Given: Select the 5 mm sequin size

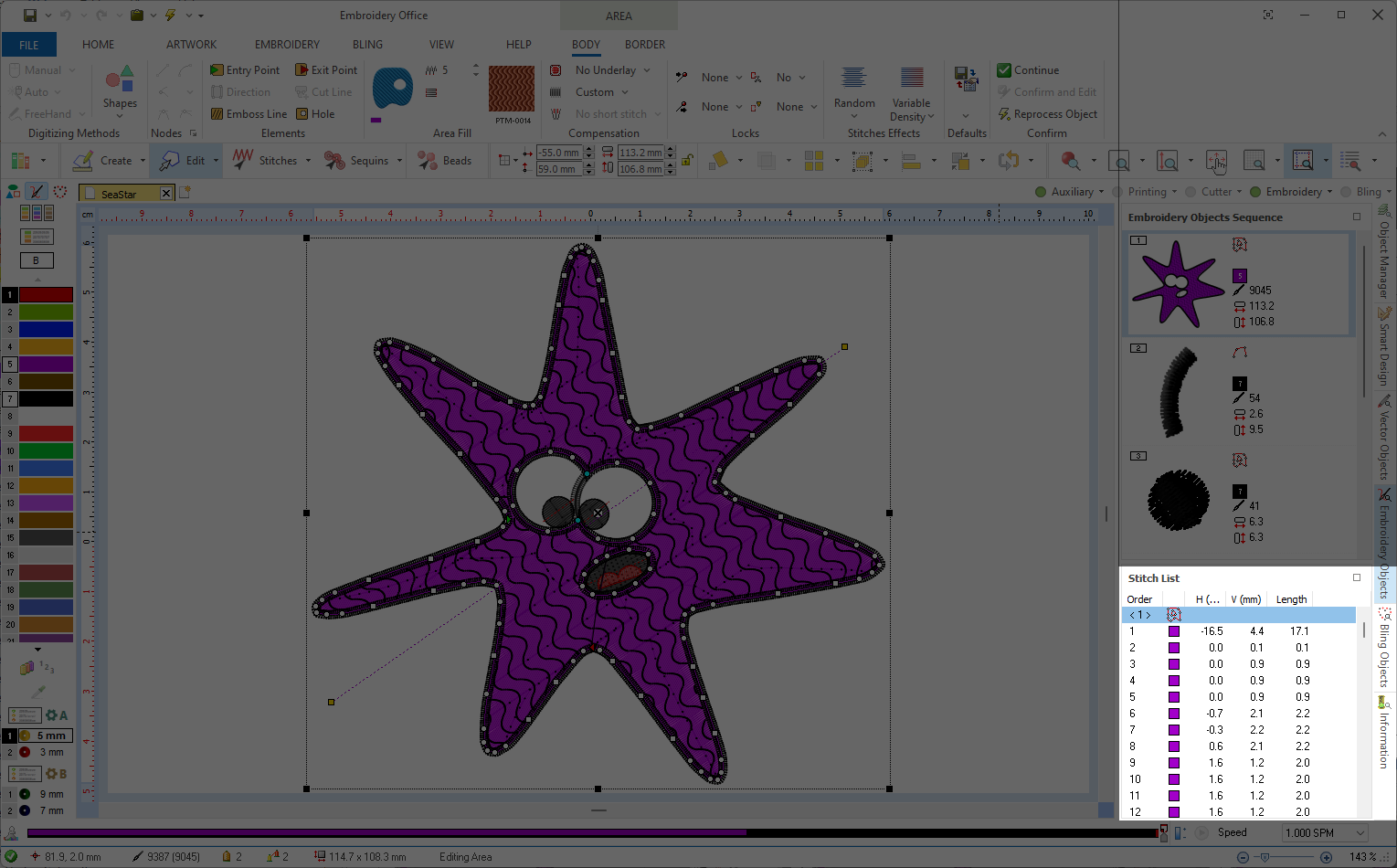Looking at the screenshot, I should tap(45, 736).
